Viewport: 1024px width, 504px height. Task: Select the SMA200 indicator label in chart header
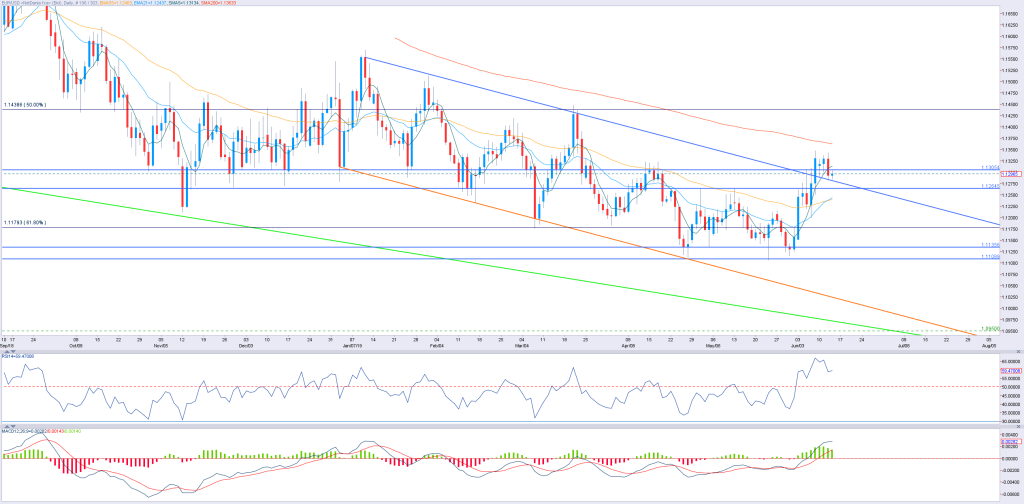[x=218, y=3]
